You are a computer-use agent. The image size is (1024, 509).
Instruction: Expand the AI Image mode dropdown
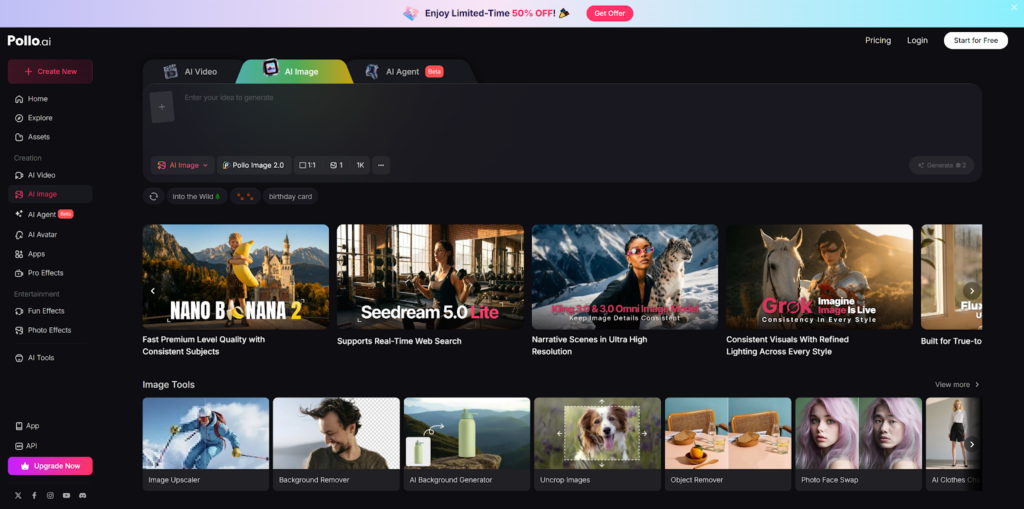click(183, 165)
